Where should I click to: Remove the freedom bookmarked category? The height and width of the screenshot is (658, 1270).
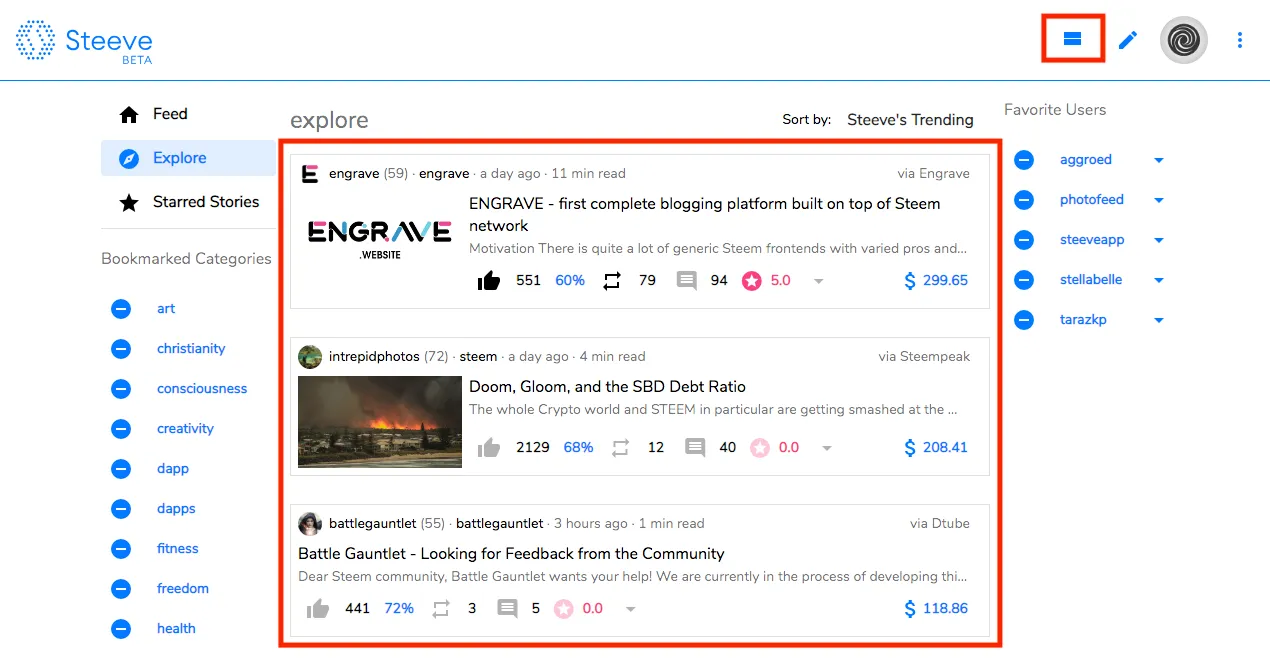click(x=121, y=589)
